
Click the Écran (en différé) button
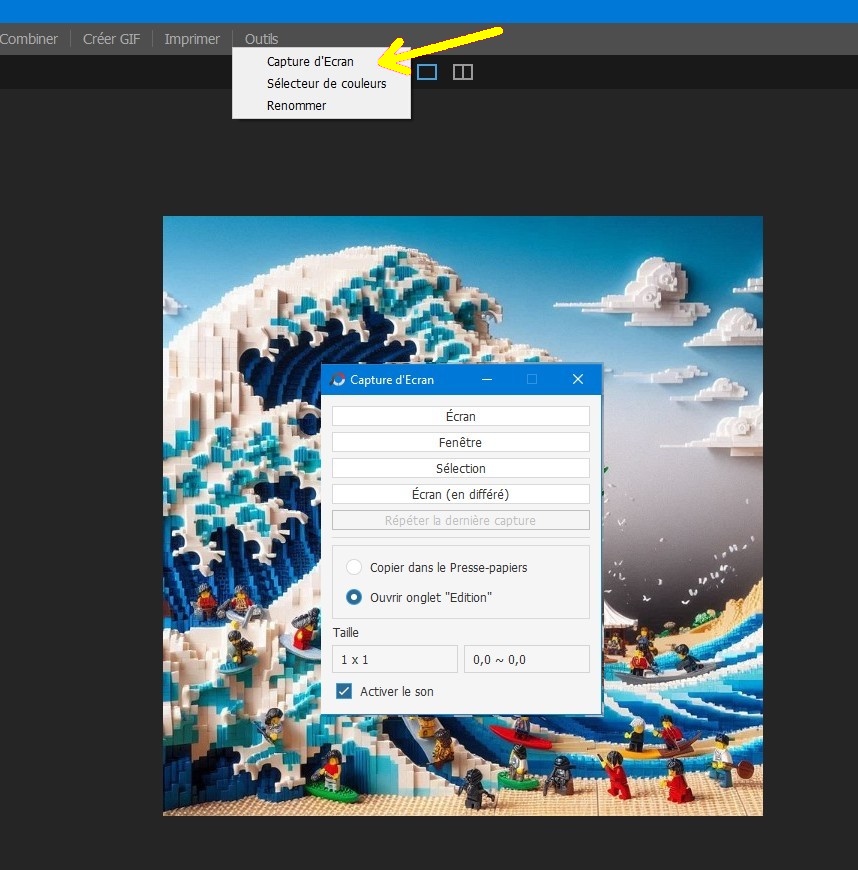coord(461,494)
